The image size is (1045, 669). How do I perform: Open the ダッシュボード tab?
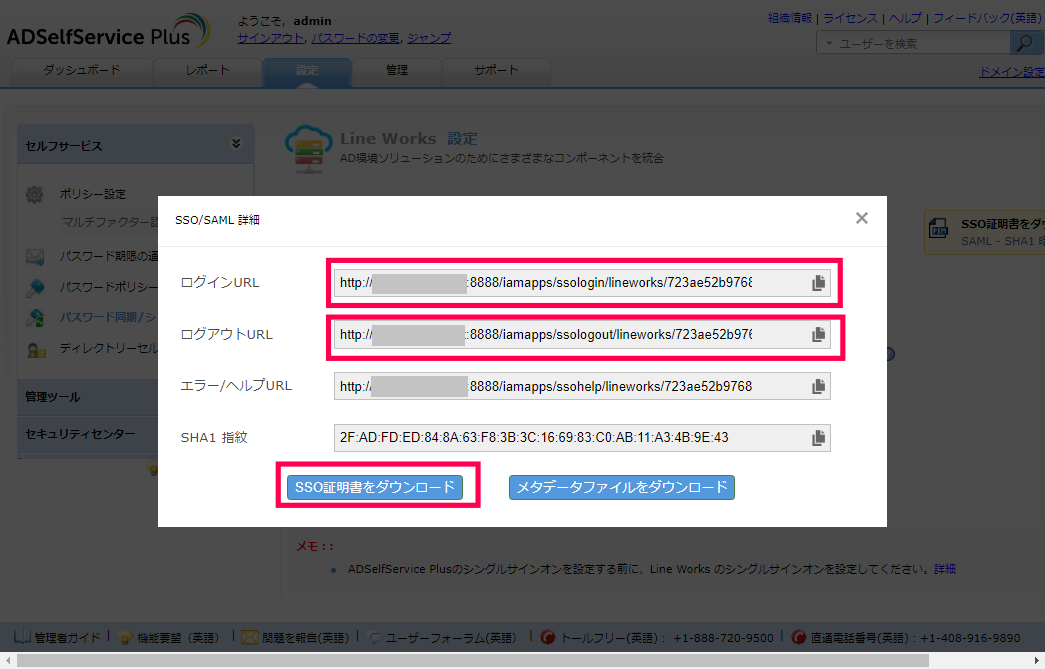tap(82, 71)
